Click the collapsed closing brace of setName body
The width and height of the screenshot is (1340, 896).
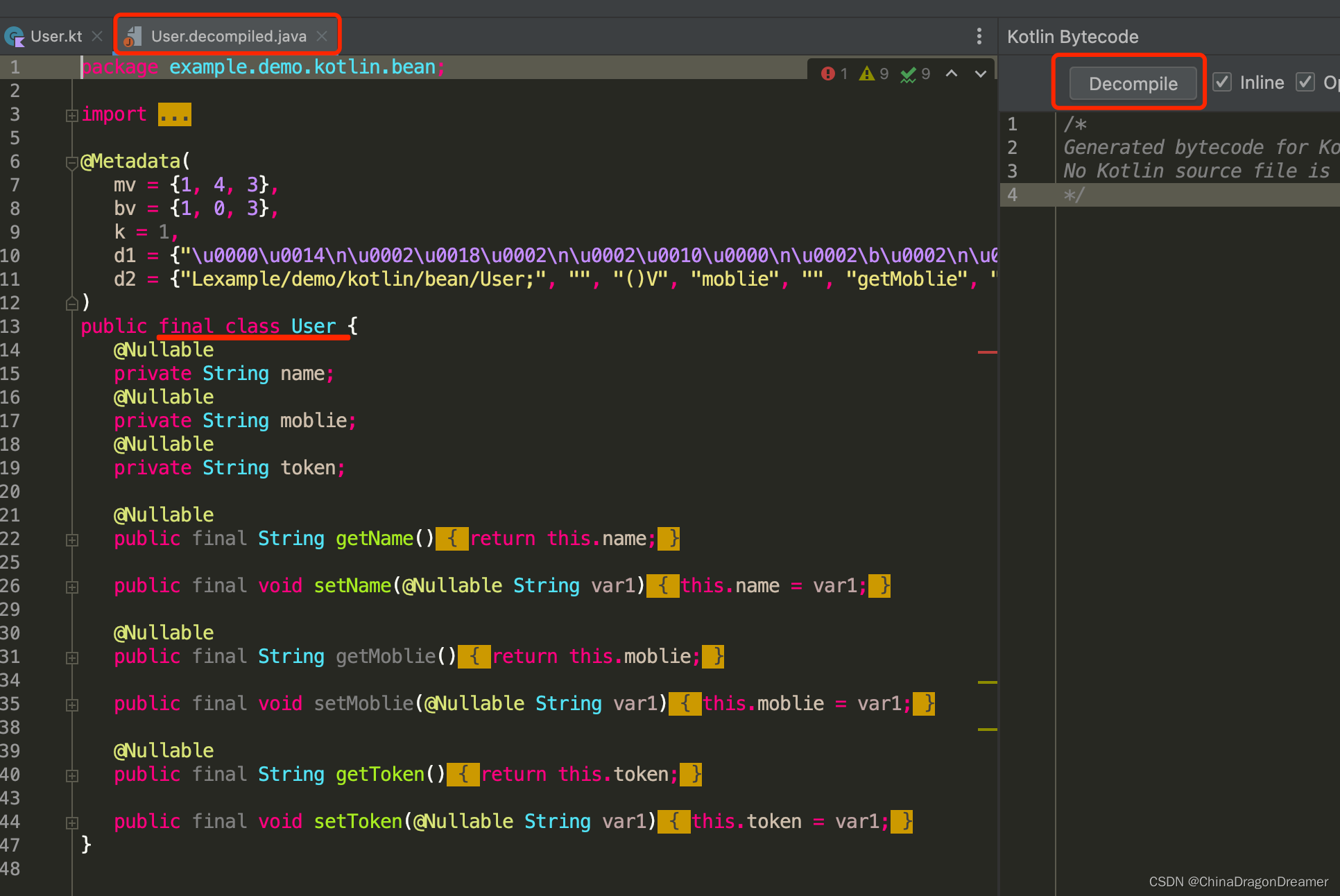click(x=879, y=585)
